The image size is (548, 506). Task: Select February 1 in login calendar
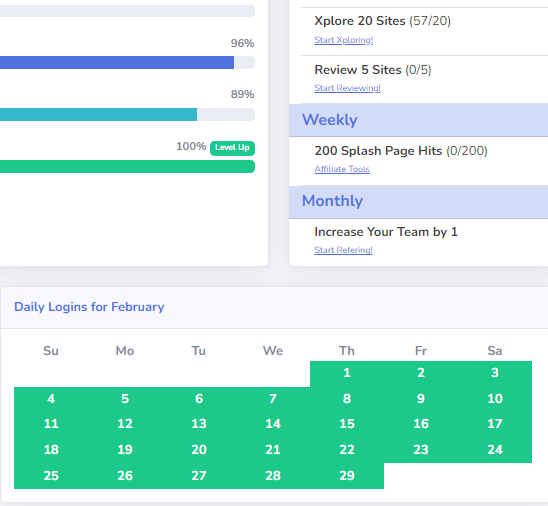(x=347, y=373)
